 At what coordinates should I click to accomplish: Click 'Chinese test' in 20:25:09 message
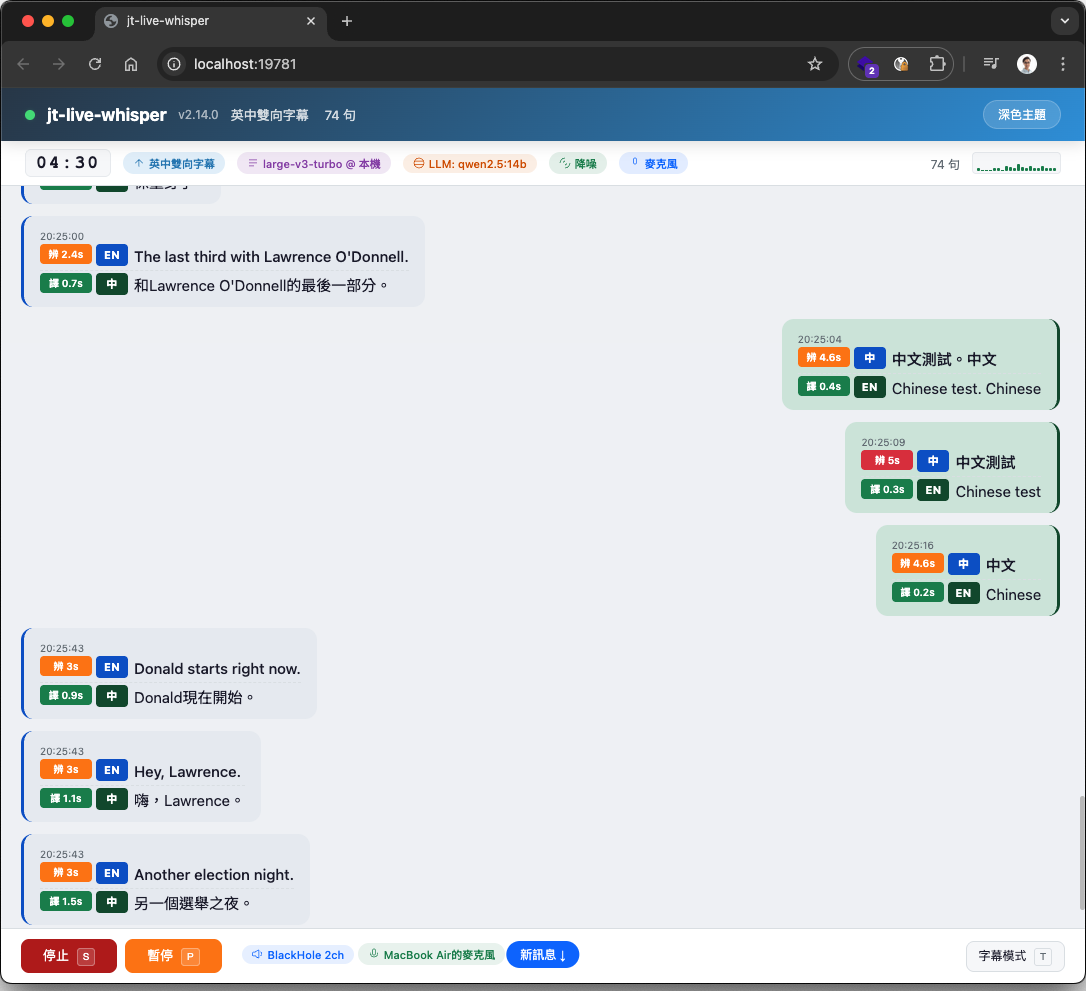tap(998, 492)
